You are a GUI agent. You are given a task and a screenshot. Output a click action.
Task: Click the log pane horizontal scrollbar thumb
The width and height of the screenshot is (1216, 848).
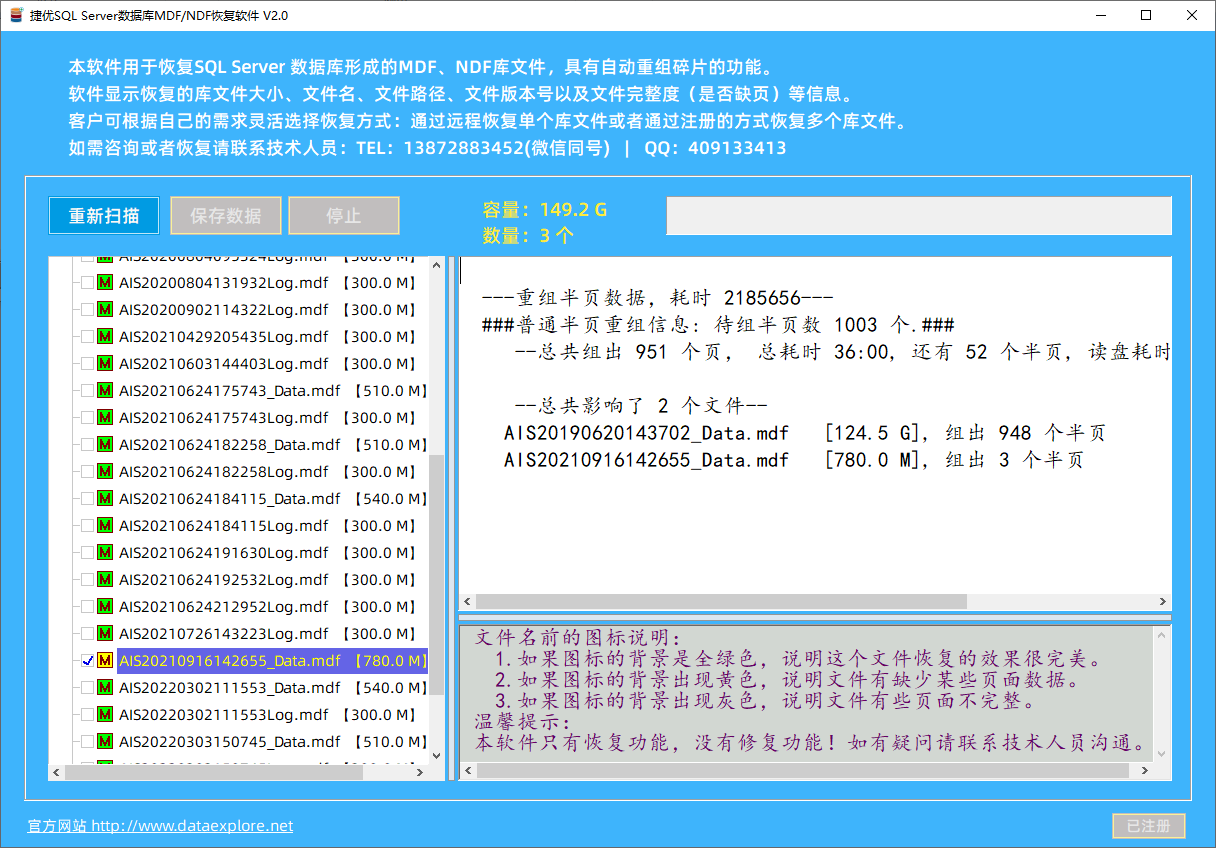pyautogui.click(x=721, y=602)
